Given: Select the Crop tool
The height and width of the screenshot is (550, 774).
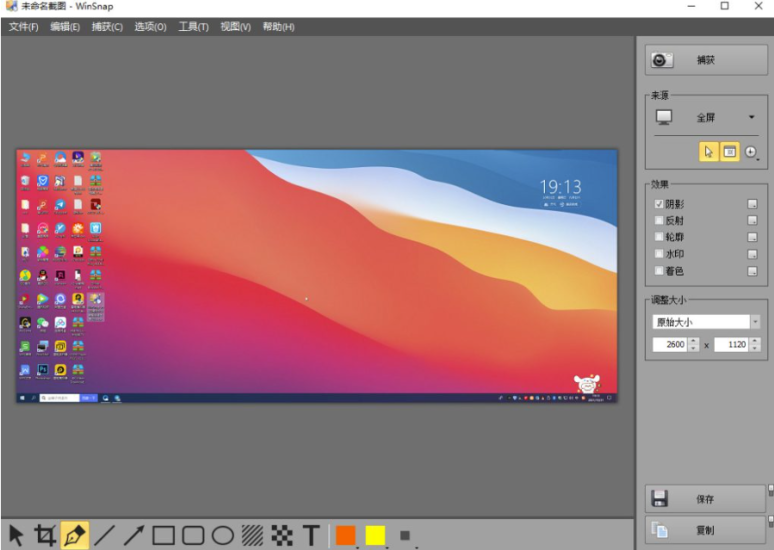Looking at the screenshot, I should tap(45, 535).
